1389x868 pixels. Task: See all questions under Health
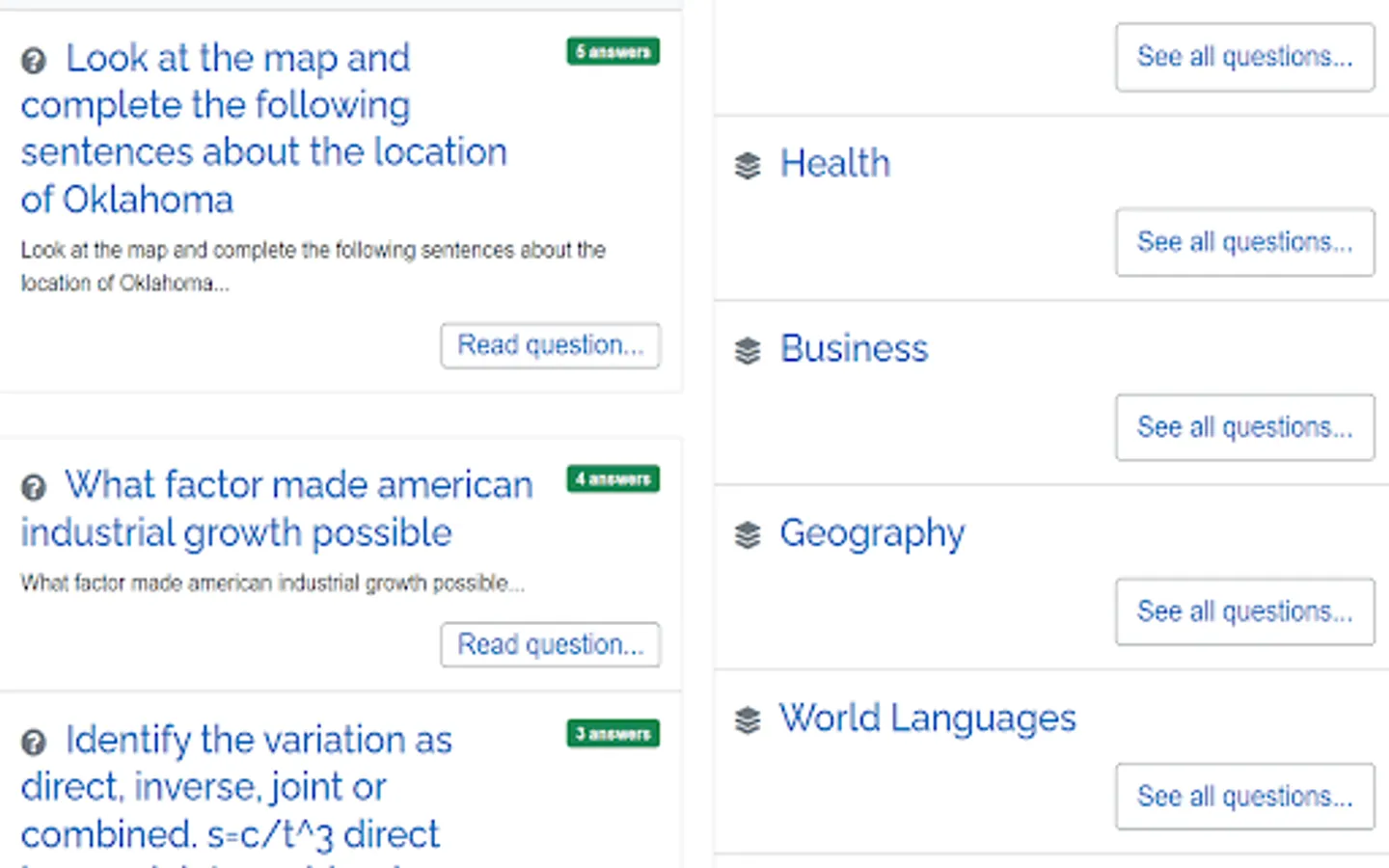click(x=1244, y=242)
